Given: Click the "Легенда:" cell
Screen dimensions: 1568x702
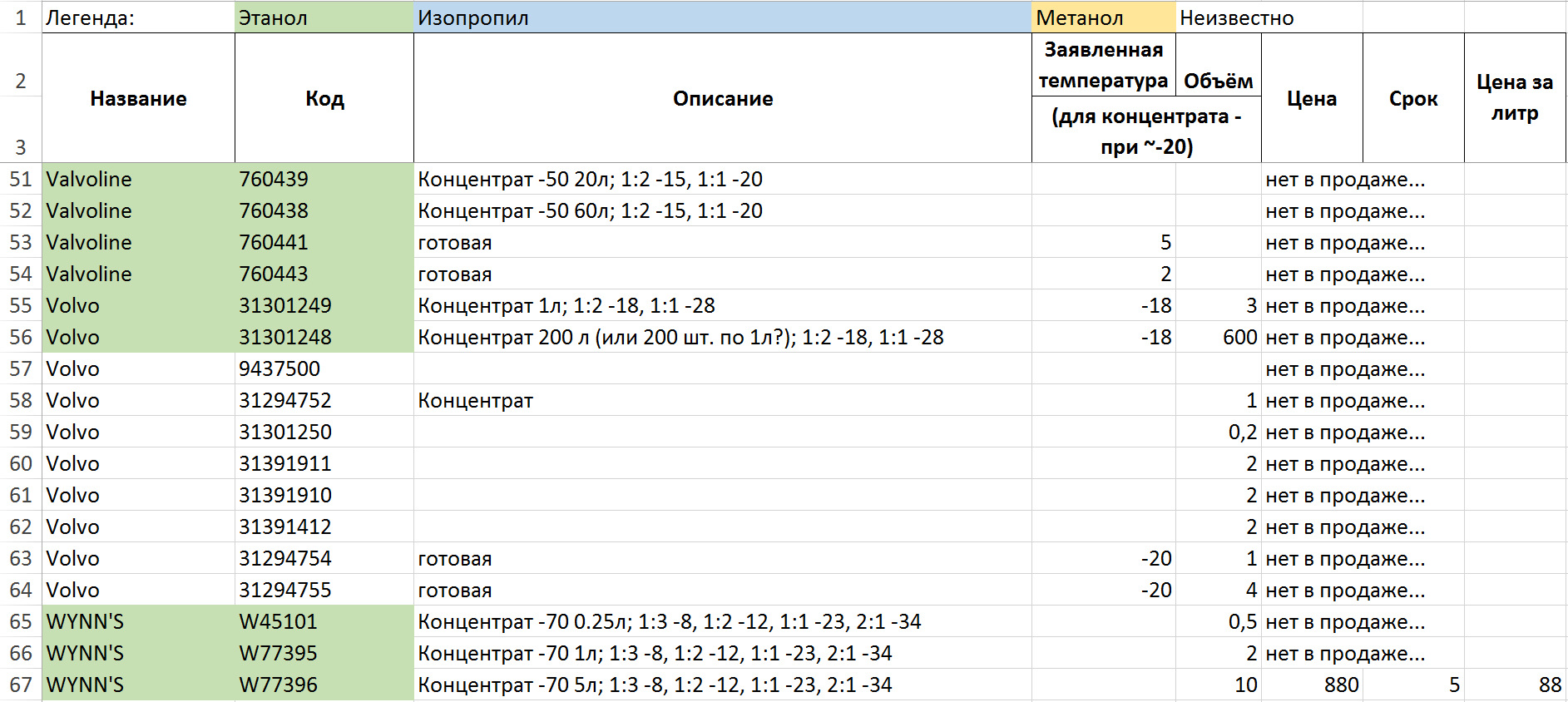Looking at the screenshot, I should pyautogui.click(x=137, y=17).
